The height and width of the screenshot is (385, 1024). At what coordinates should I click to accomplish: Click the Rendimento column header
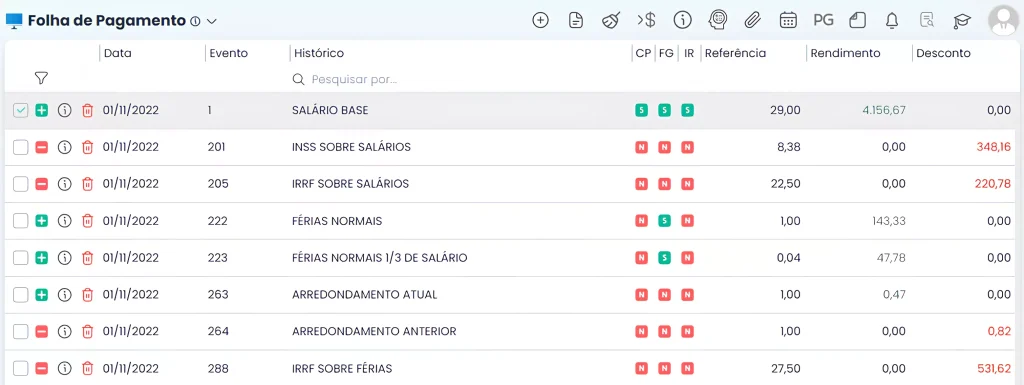click(x=845, y=54)
